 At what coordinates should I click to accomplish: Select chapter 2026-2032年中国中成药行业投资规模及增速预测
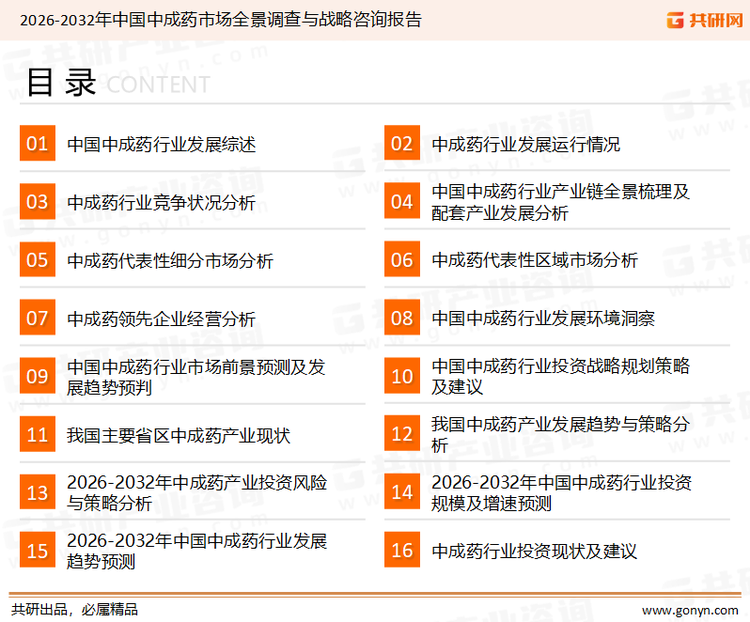tap(562, 493)
